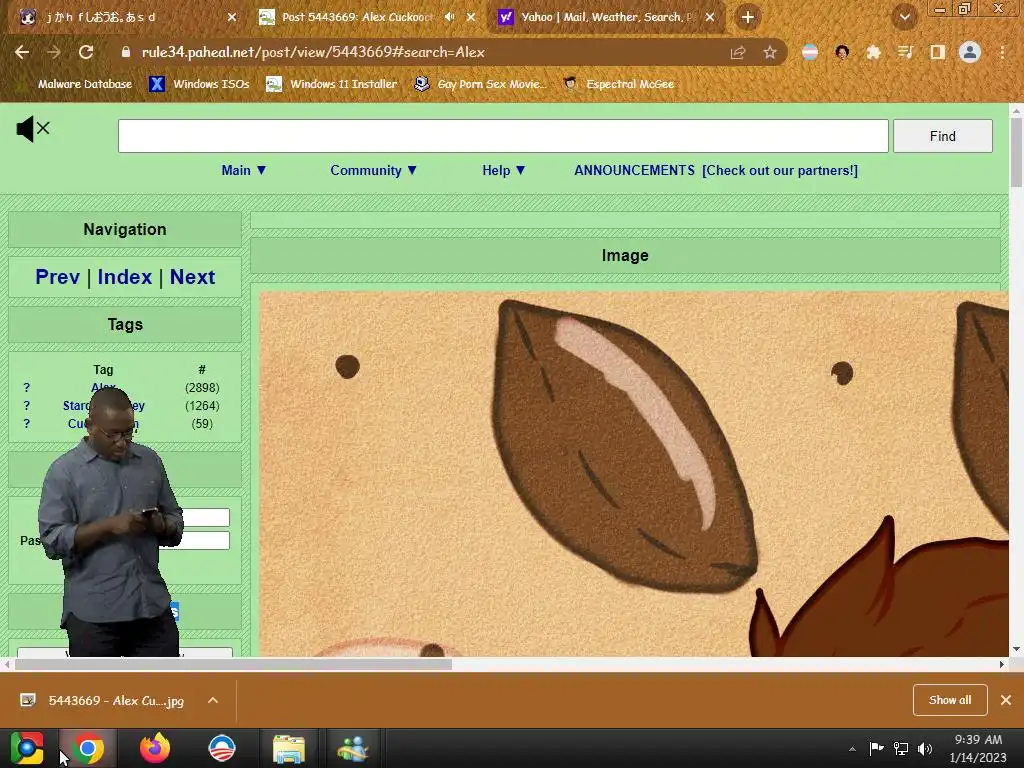This screenshot has width=1024, height=768.
Task: Open the tab search chevron dropdown
Action: [x=905, y=17]
